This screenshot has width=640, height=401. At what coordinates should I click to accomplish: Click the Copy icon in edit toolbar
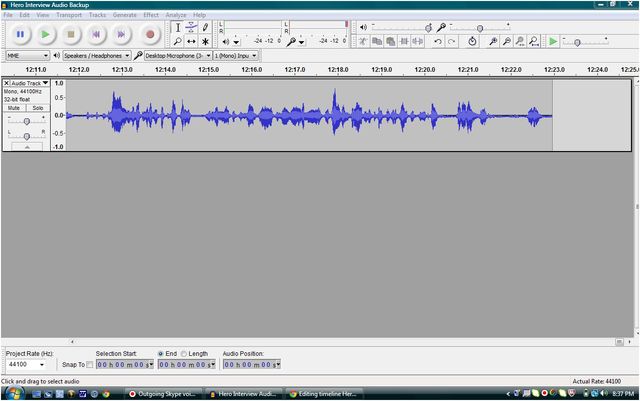pyautogui.click(x=377, y=41)
